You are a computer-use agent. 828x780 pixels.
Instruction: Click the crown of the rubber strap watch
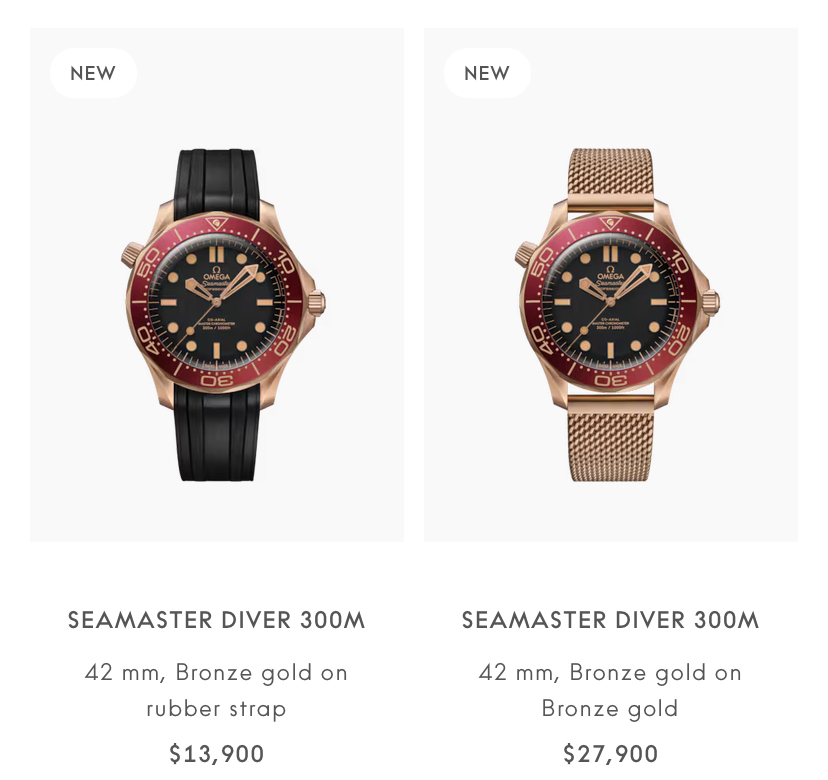[x=319, y=300]
